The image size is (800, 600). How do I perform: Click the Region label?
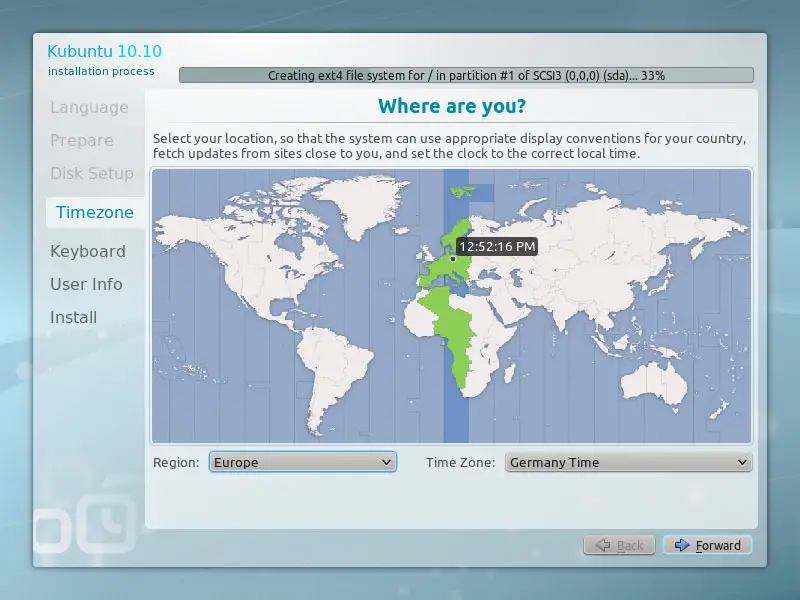click(176, 463)
